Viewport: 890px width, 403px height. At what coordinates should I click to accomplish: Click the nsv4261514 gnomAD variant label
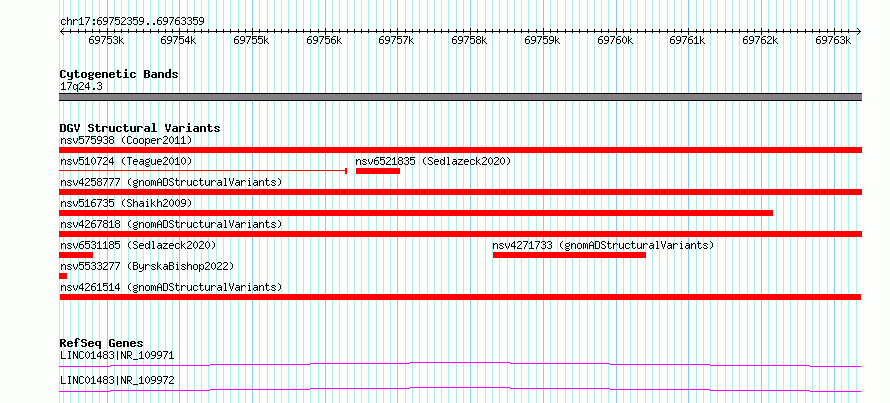point(171,287)
